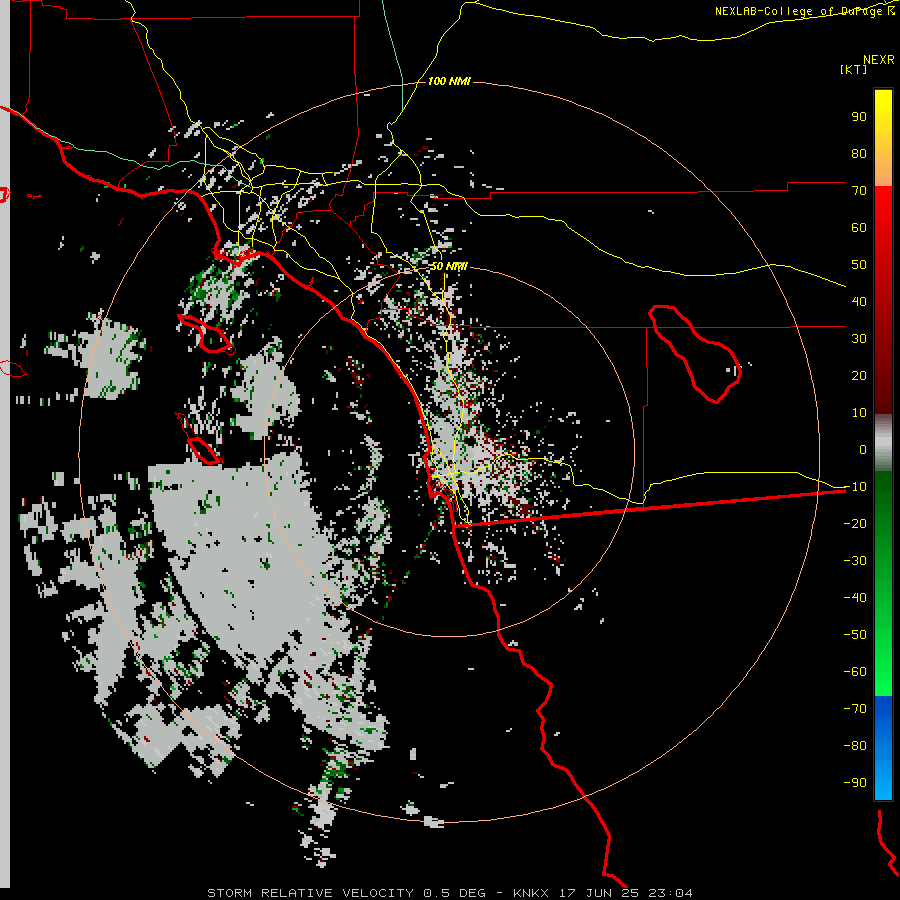Click the 10 value on the velocity scale
The width and height of the screenshot is (900, 900).
[x=859, y=413]
